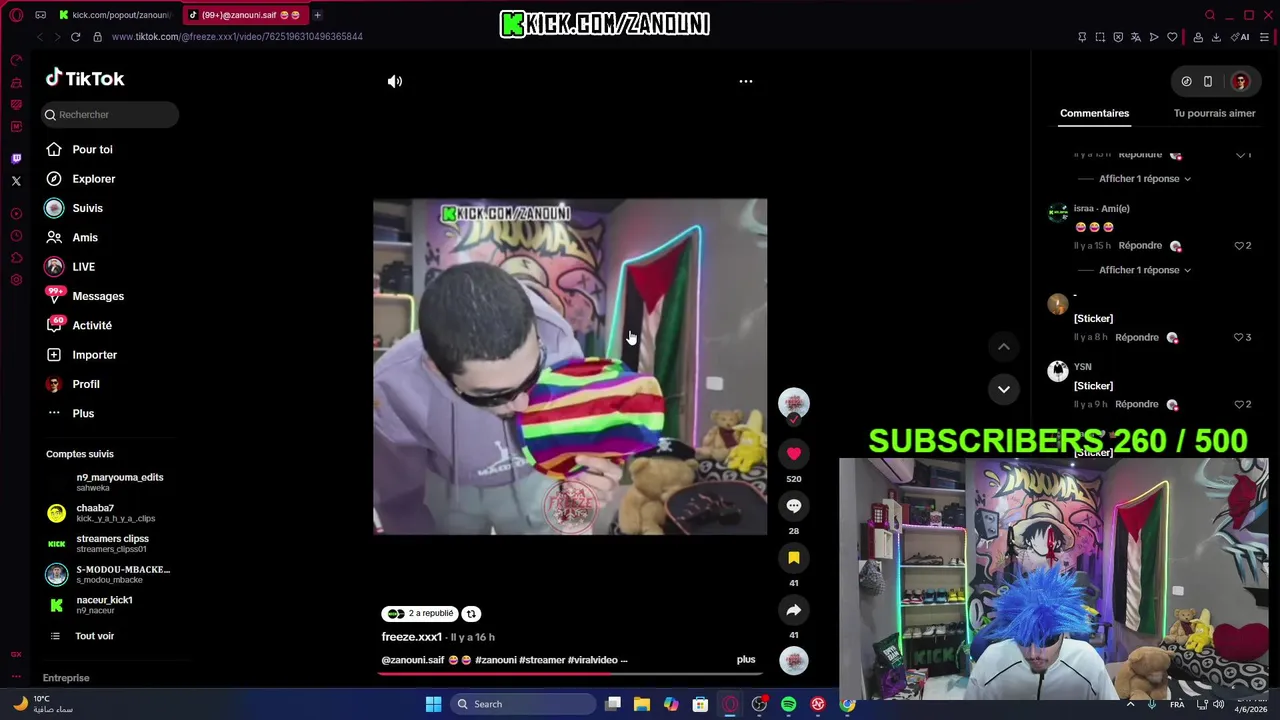Open the chaaba7 followed account
Image resolution: width=1280 pixels, height=720 pixels.
pyautogui.click(x=95, y=513)
